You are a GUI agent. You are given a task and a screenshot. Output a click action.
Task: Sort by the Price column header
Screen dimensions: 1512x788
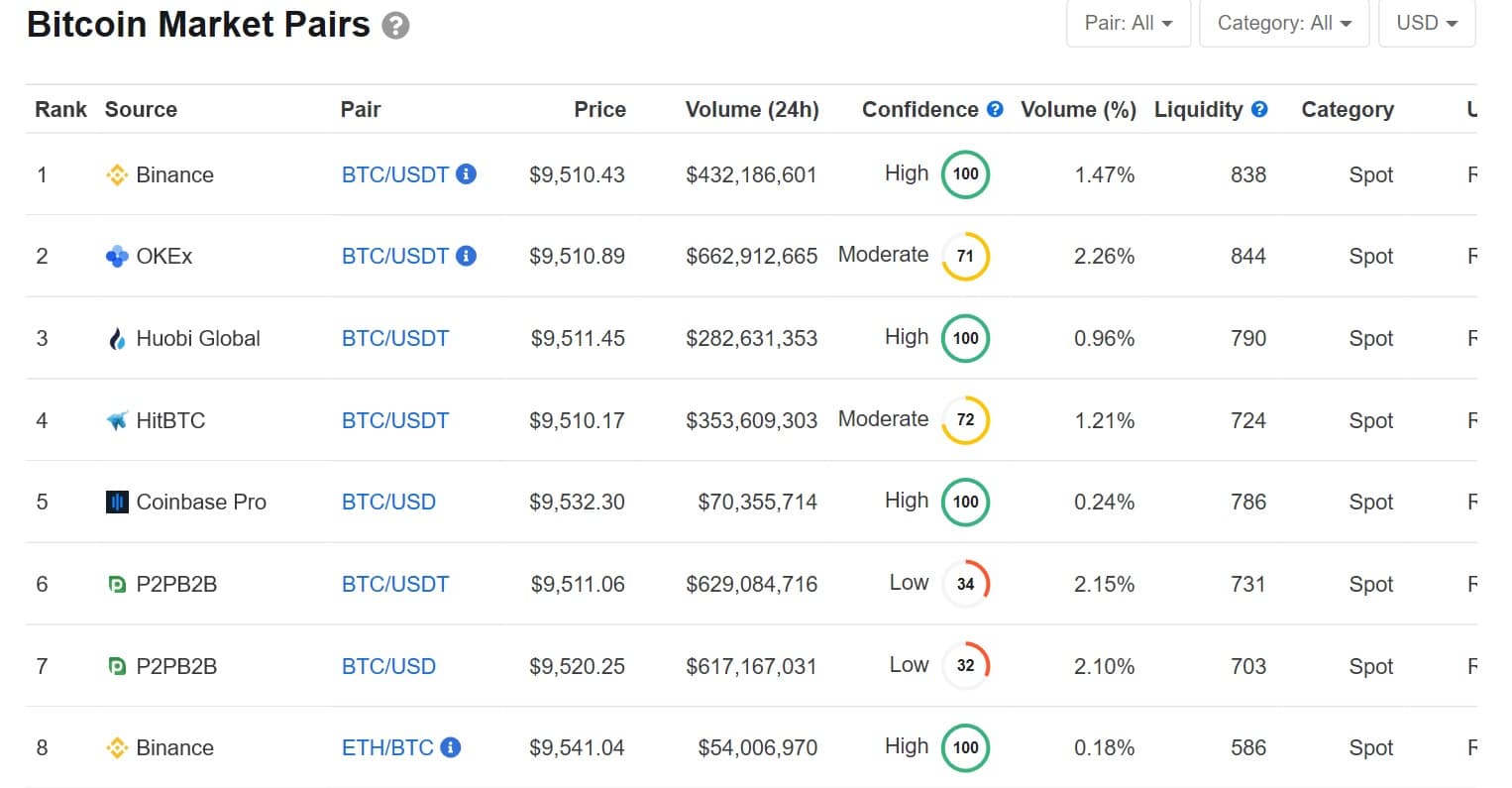click(x=599, y=109)
